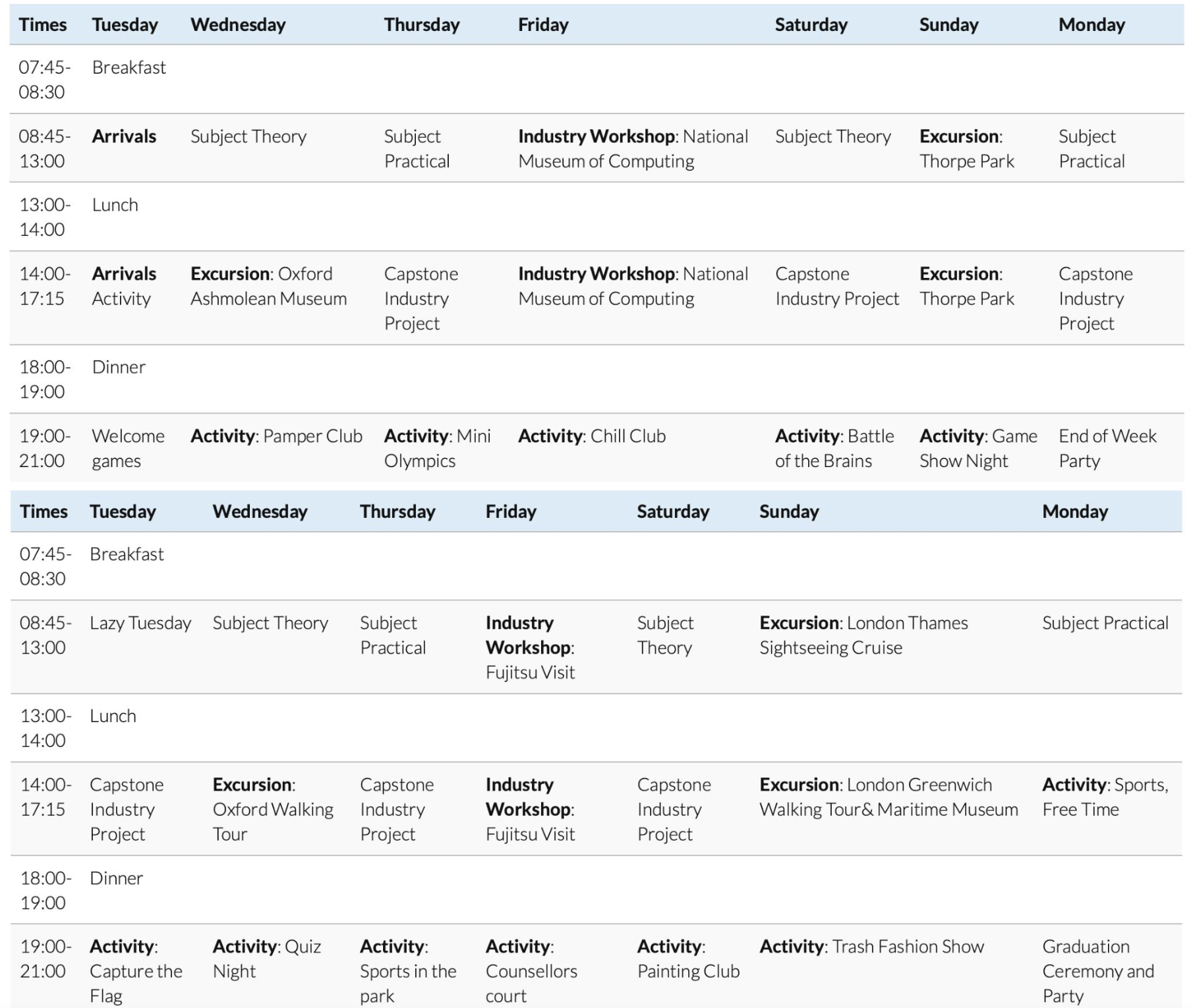Select the Mini Olympics activity cell
The height and width of the screenshot is (1008, 1193).
(438, 448)
